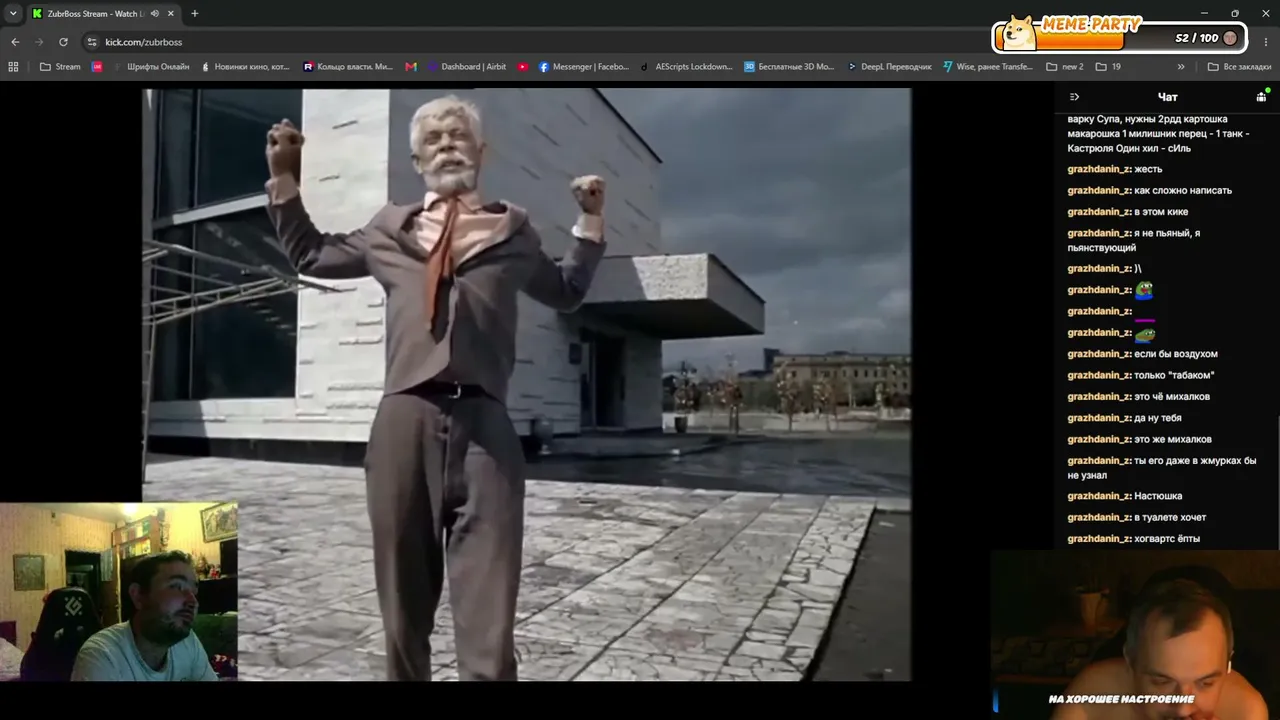Viewport: 1280px width, 720px height.
Task: Open the Бесплатные 3D Mo... bookmark
Action: 789,67
